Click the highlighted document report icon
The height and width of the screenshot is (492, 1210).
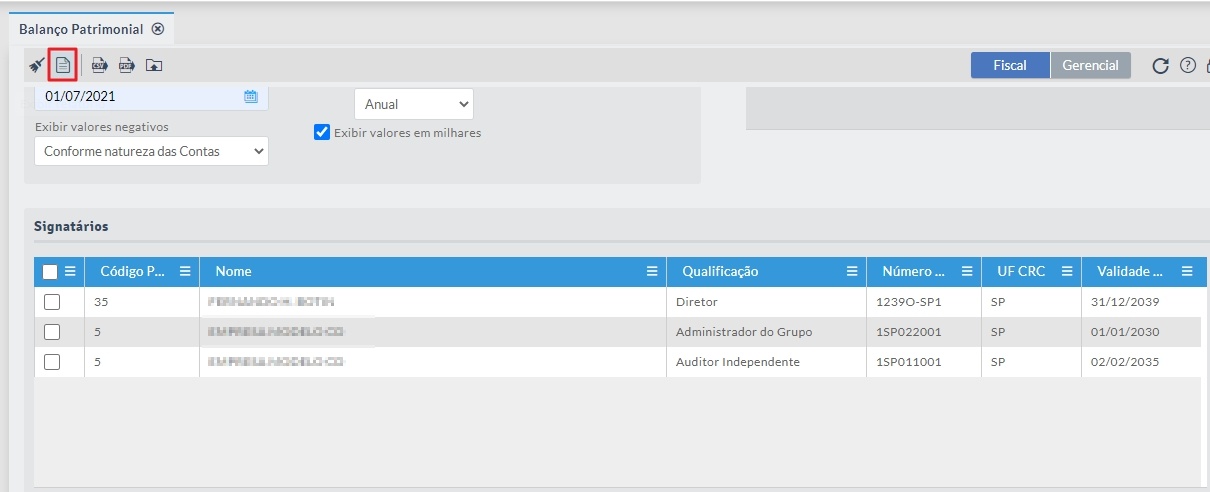click(63, 66)
